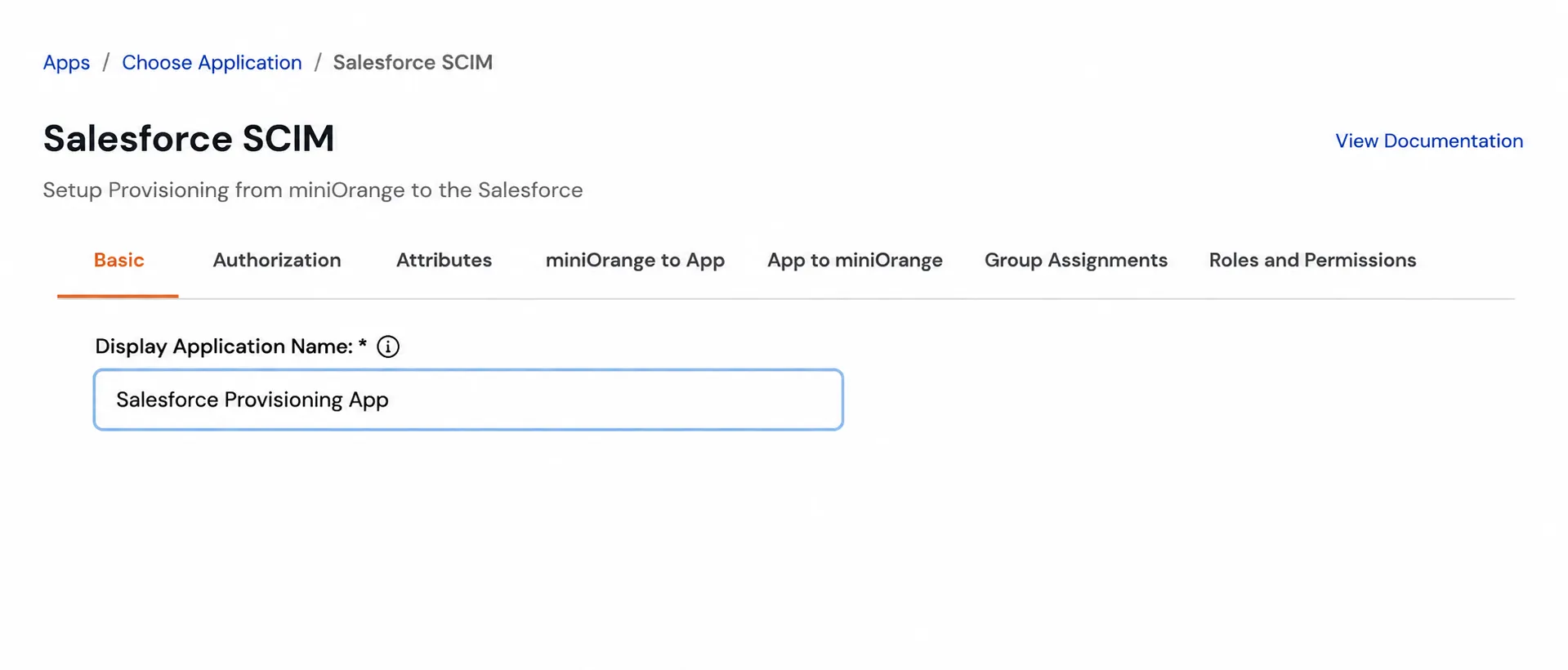
Task: Click the Setup Provisioning from miniOrange description
Action: [x=313, y=190]
